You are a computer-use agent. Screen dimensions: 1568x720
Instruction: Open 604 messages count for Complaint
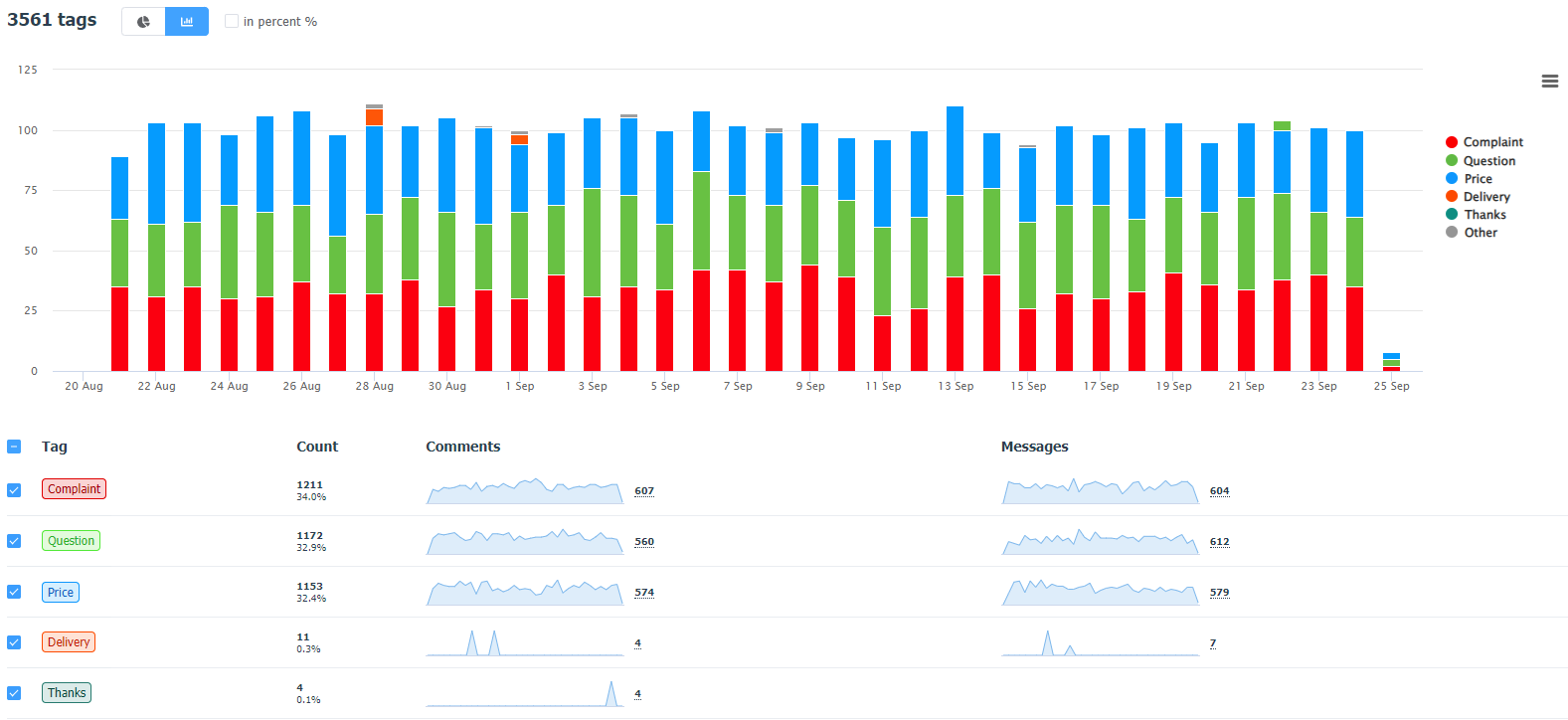click(x=1220, y=491)
